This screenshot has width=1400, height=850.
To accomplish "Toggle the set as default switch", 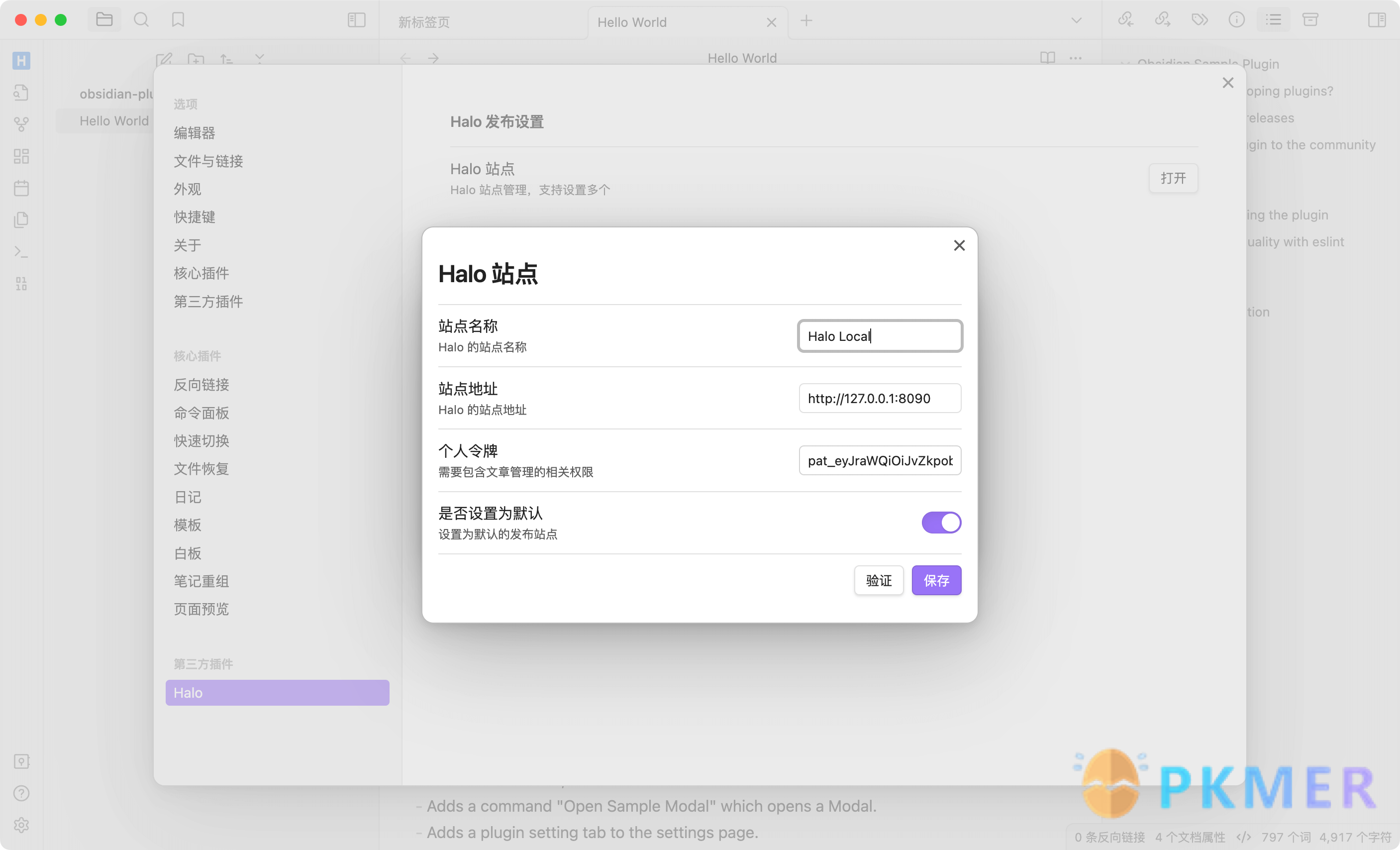I will pyautogui.click(x=941, y=522).
